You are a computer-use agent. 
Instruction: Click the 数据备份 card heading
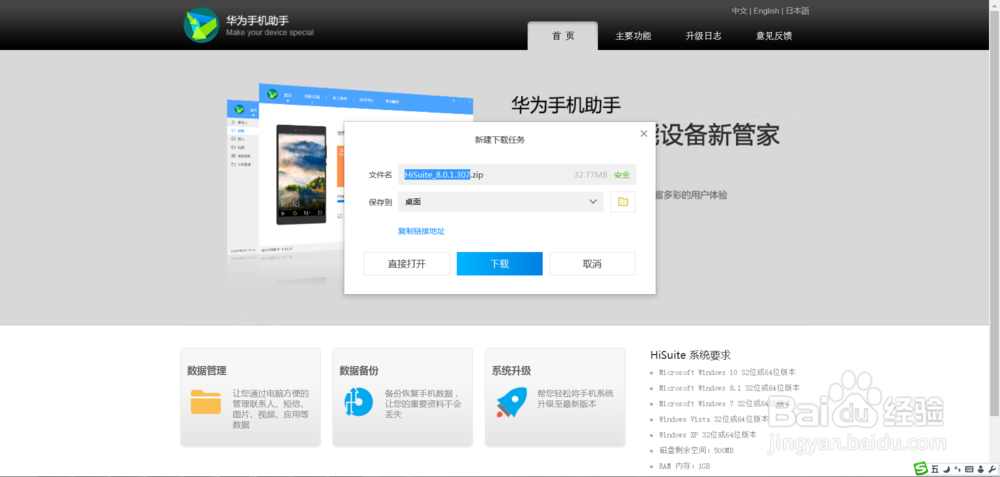[x=359, y=371]
